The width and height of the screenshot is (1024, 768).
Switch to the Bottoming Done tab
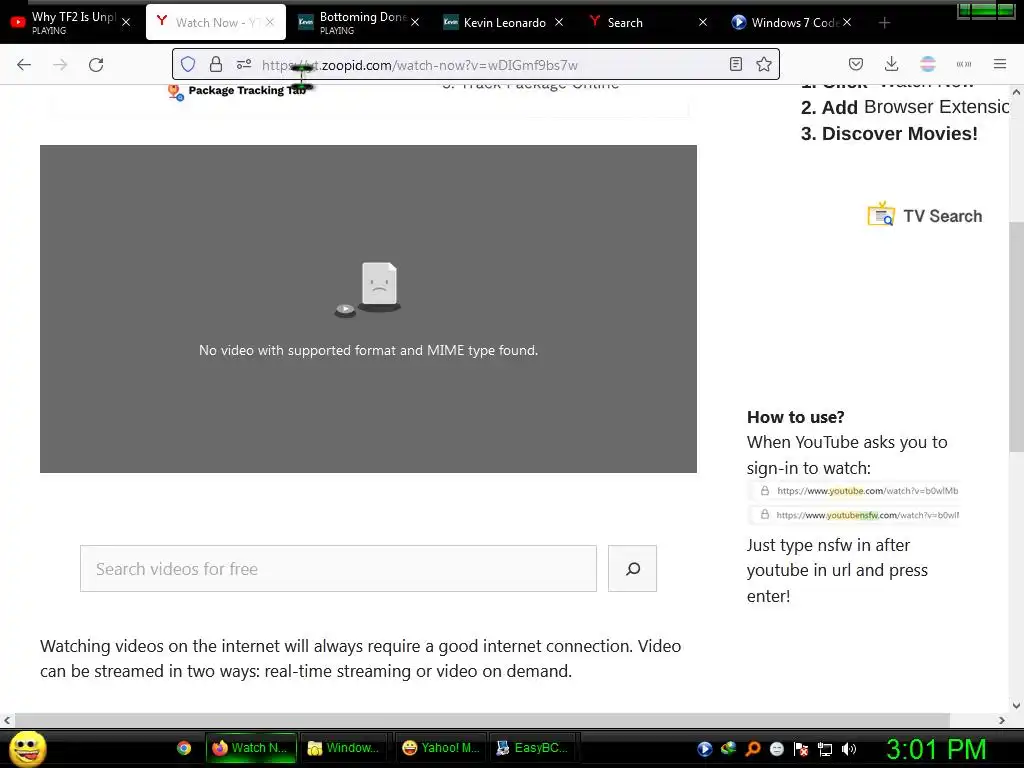(358, 22)
